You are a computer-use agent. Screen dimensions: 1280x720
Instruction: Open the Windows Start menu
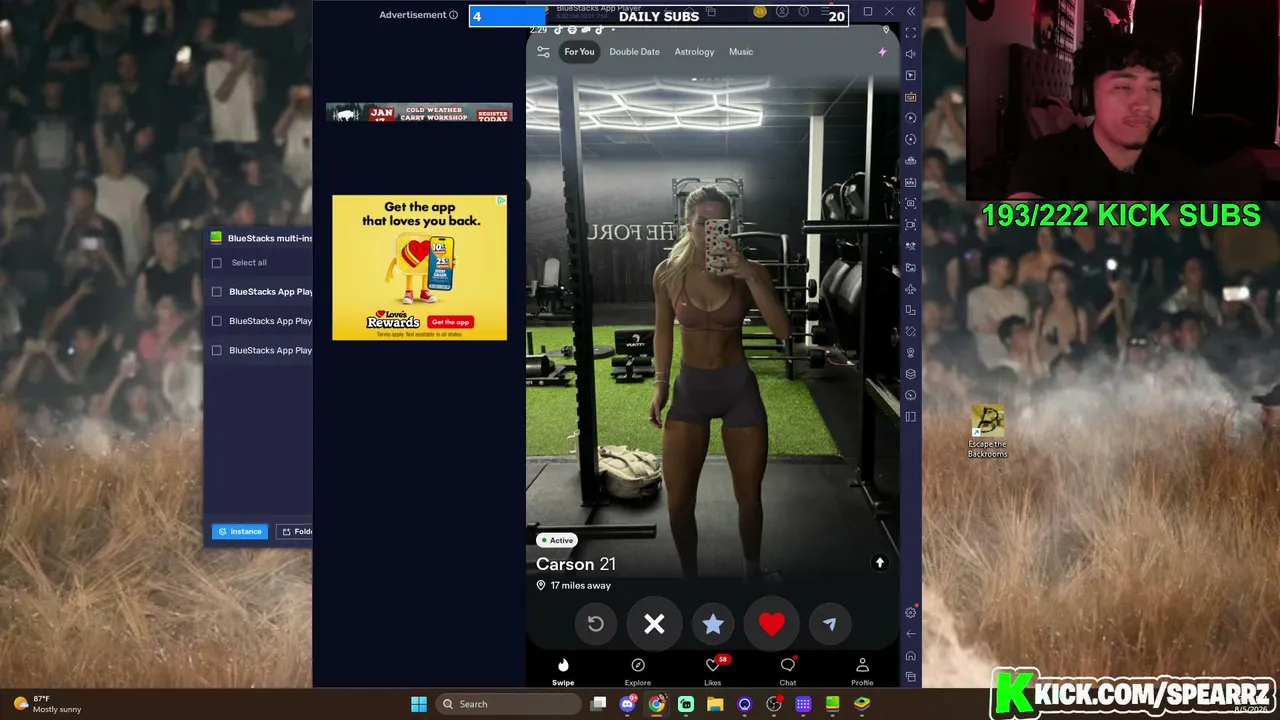419,704
